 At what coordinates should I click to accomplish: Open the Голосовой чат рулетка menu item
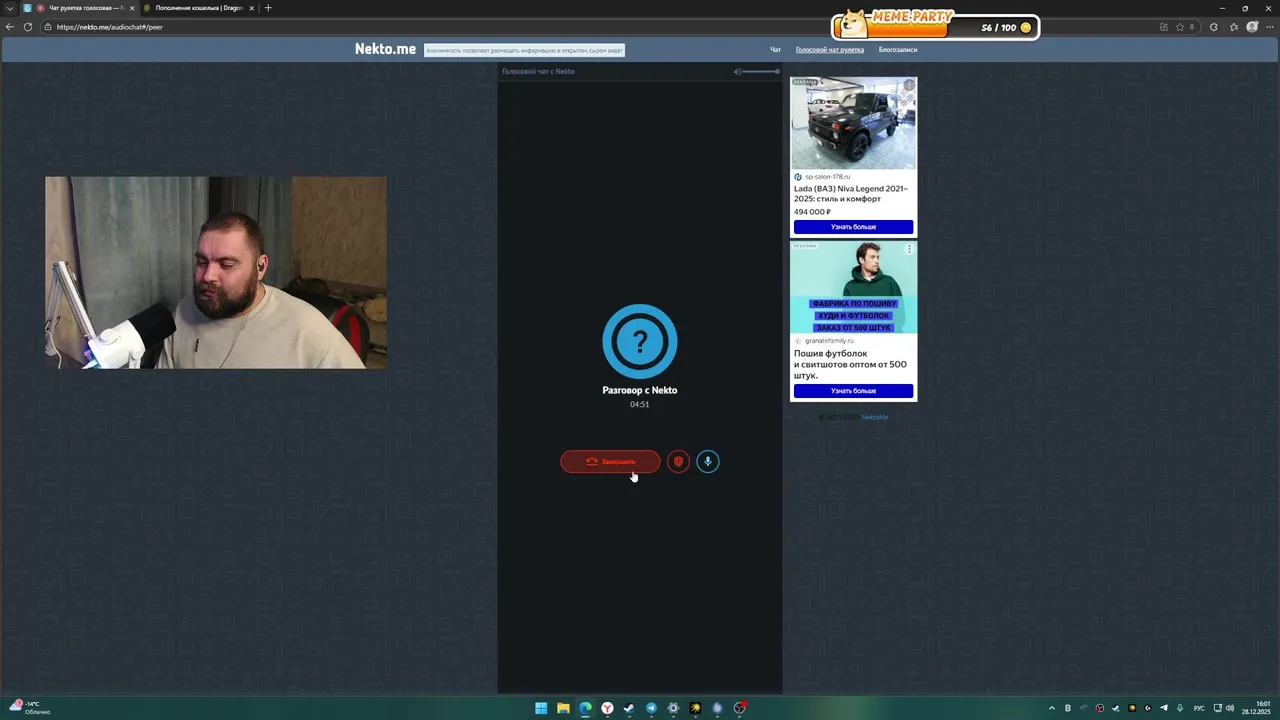click(x=830, y=49)
